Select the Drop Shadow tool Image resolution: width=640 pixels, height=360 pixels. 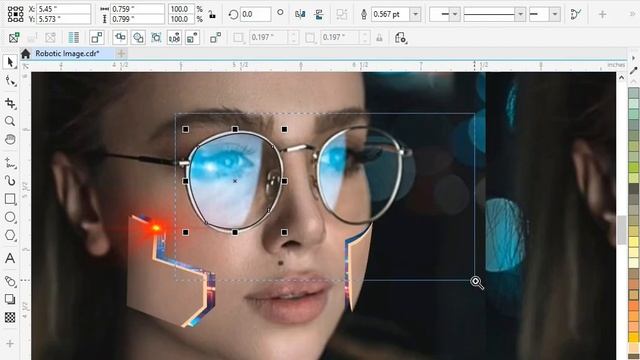10,281
